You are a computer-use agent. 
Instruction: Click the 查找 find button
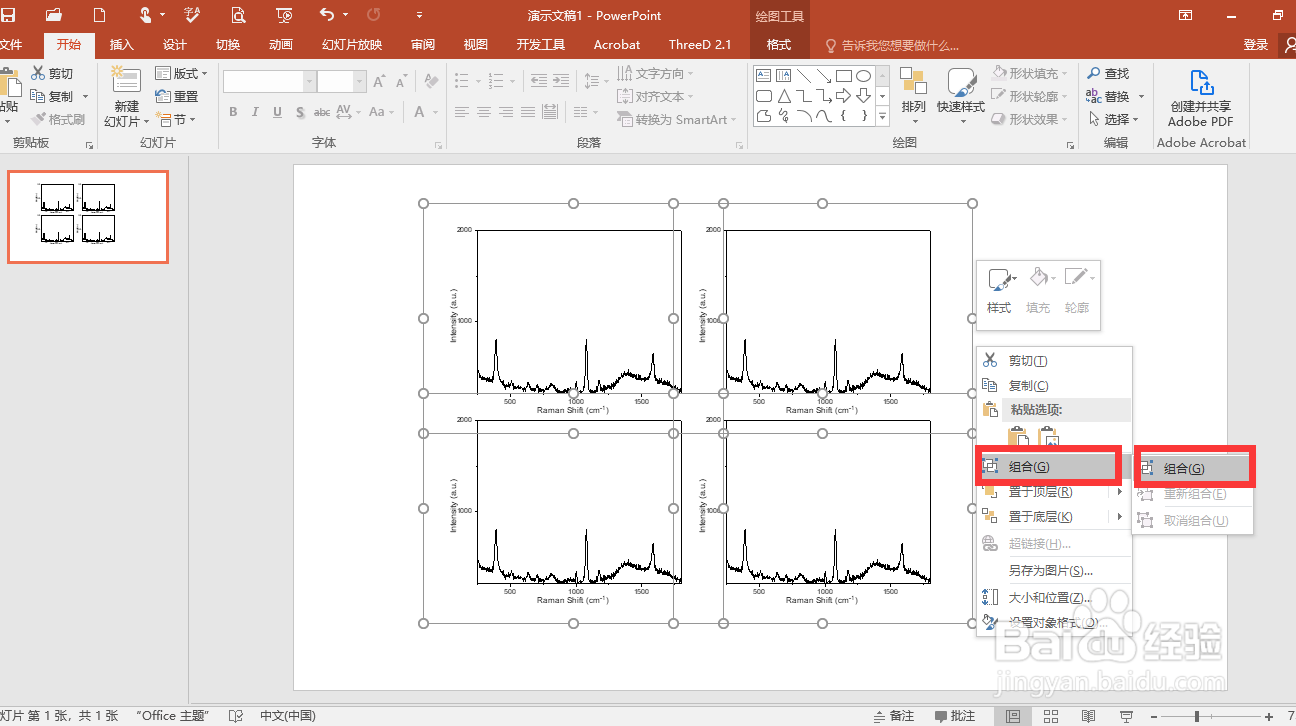pyautogui.click(x=1109, y=74)
